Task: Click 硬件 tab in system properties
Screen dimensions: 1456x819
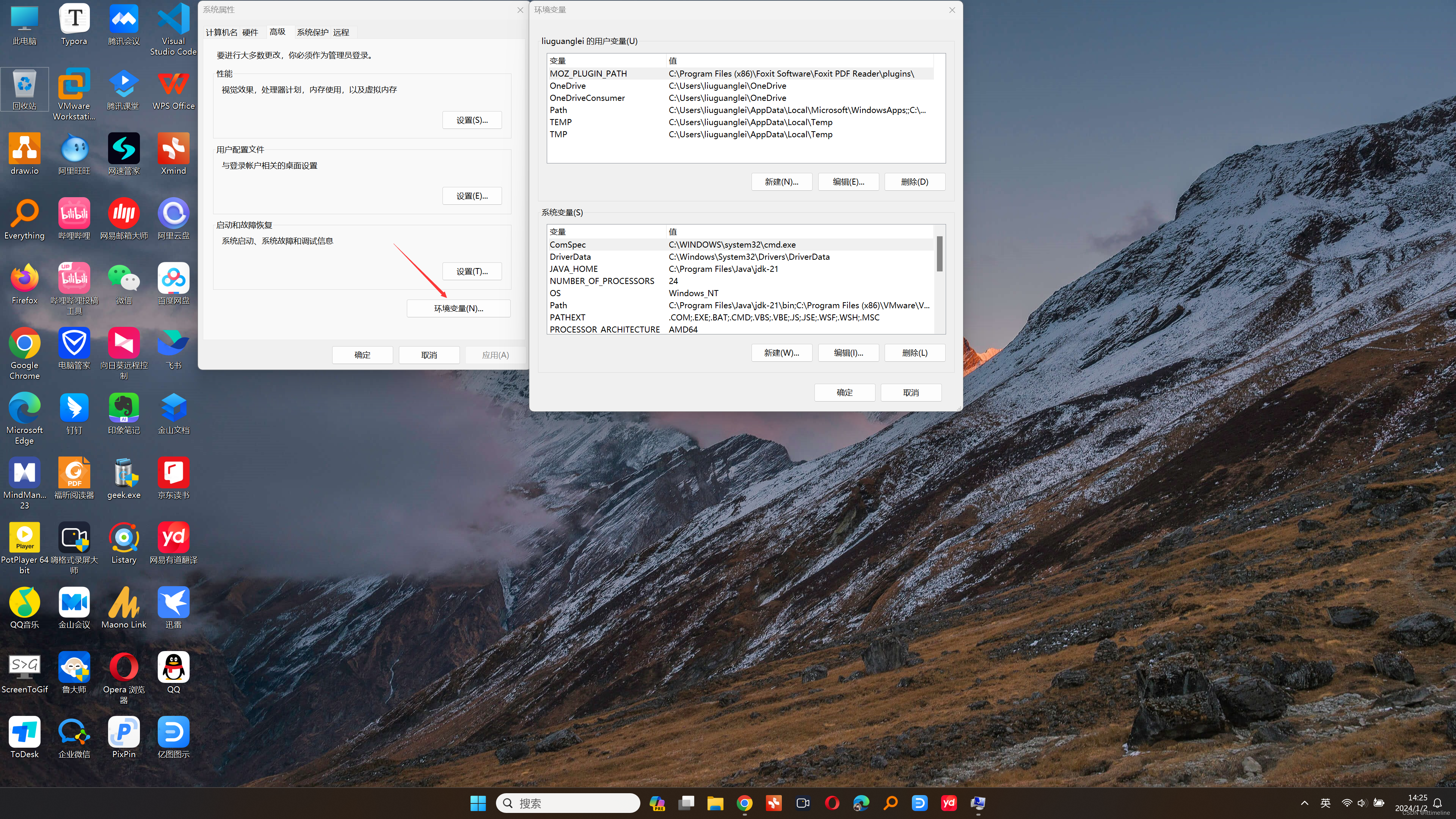Action: pyautogui.click(x=250, y=32)
